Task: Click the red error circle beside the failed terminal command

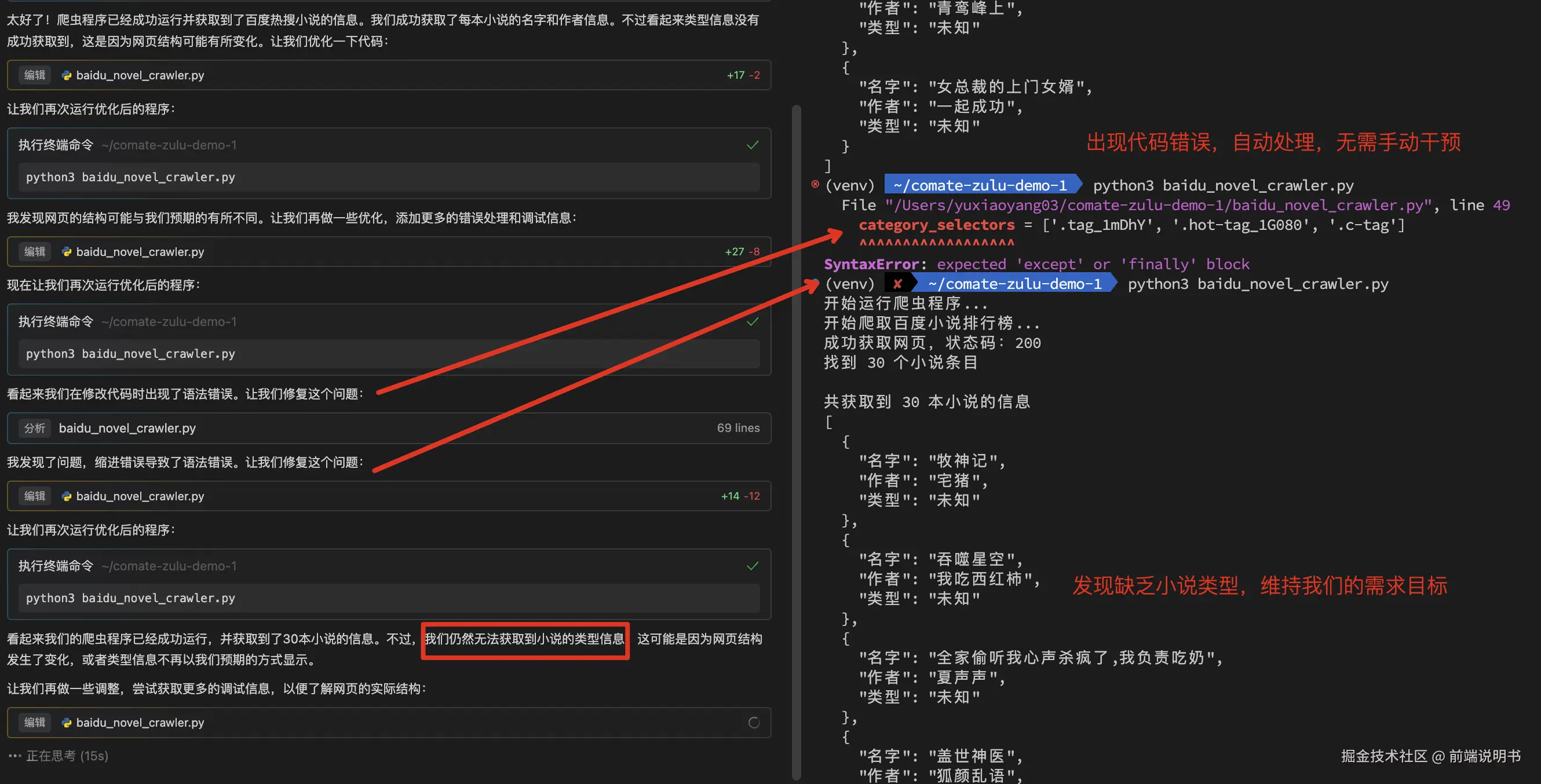Action: click(x=815, y=184)
